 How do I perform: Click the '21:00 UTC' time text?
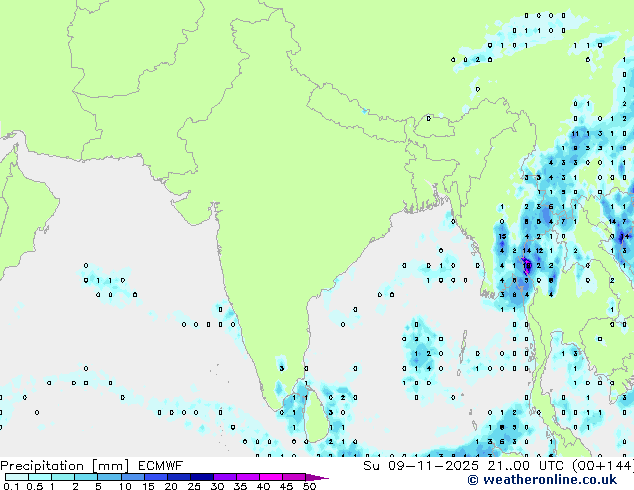(526, 465)
